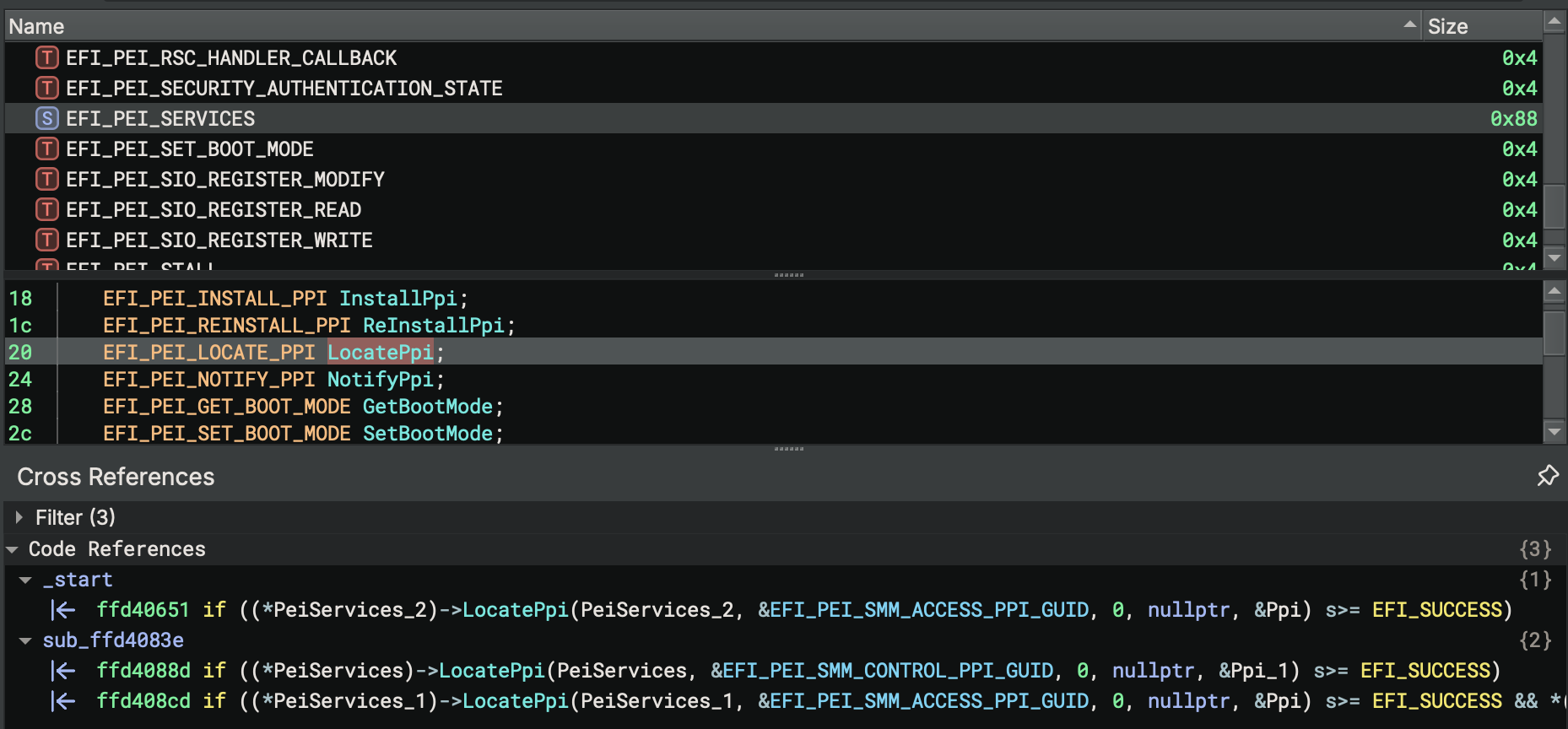Click type icon beside EFI_PEI_SET_BOOT_MODE
Viewport: 1568px width, 729px height.
[47, 149]
